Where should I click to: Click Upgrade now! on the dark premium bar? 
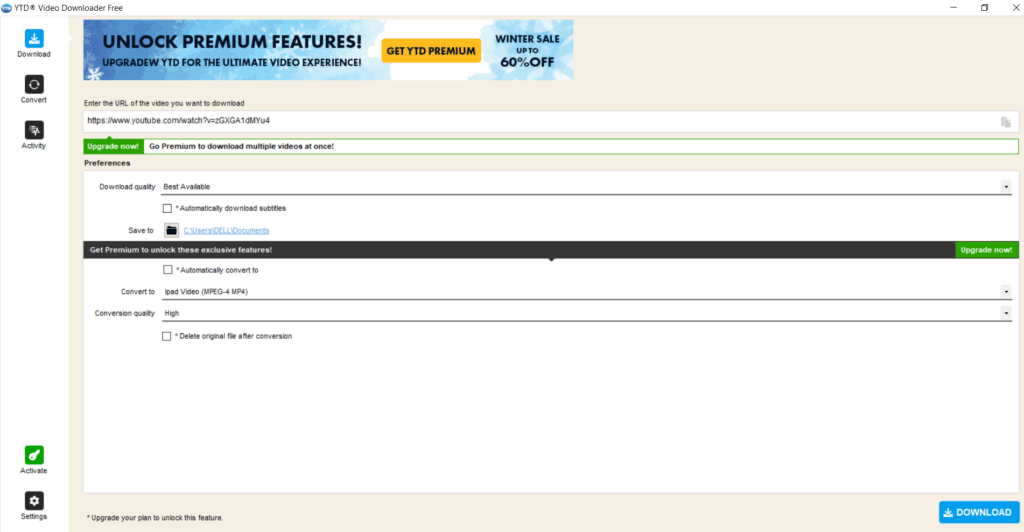(986, 250)
